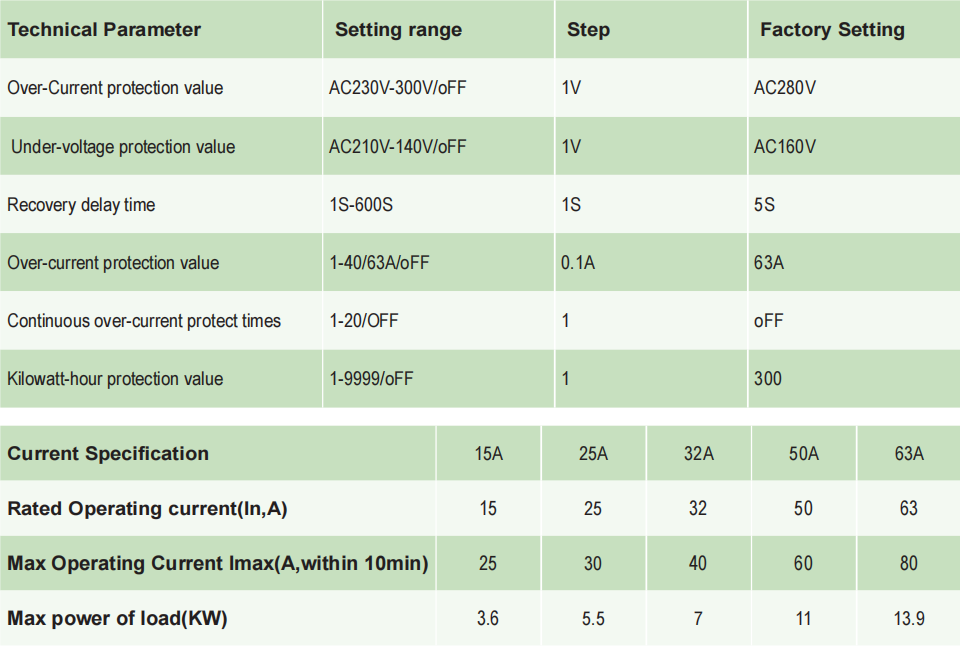Screen dimensions: 960x648
Task: Click the "Factory Setting" column header
Action: [x=832, y=30]
